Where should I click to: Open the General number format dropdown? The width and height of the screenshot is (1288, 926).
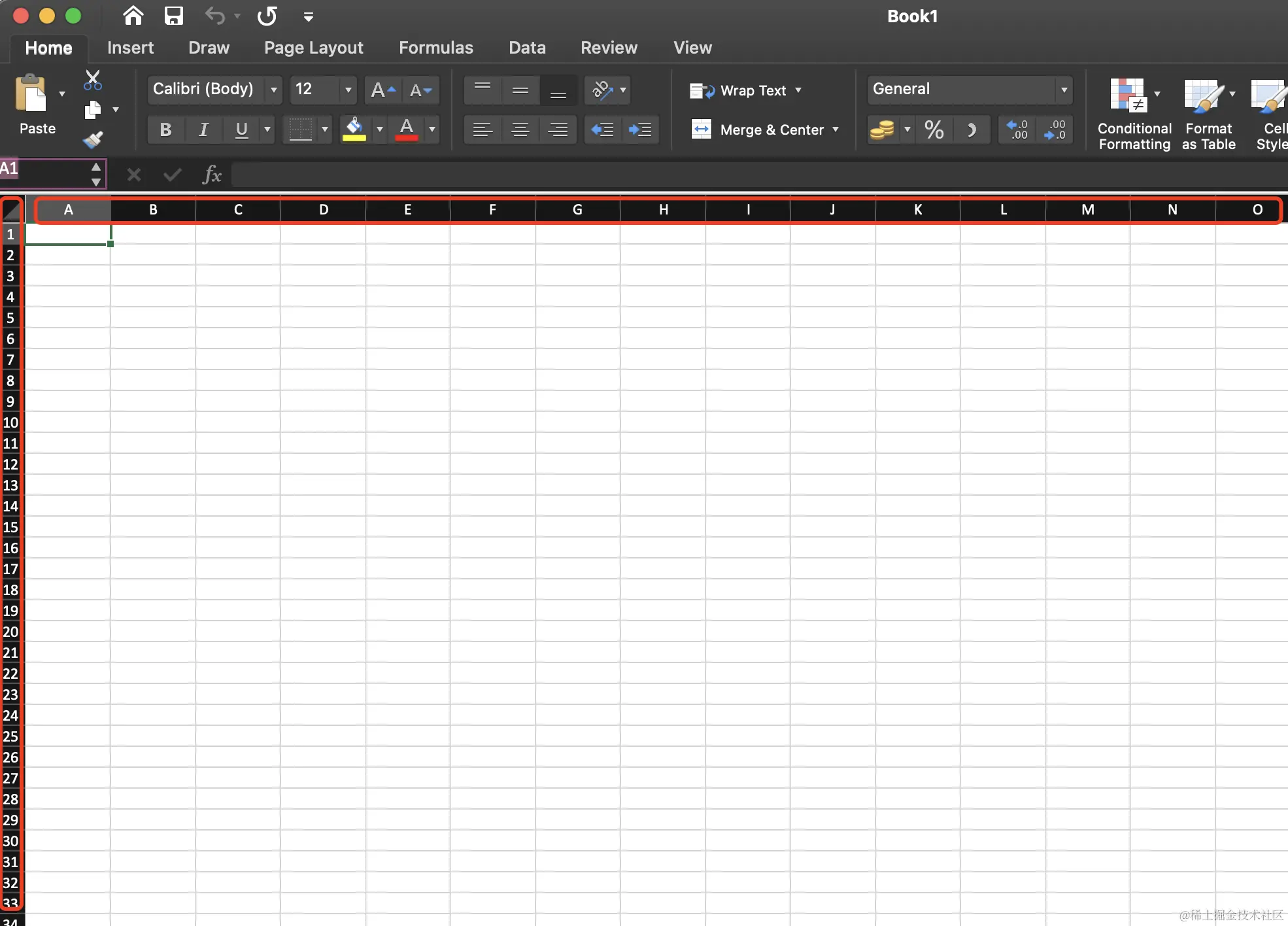pos(1064,90)
